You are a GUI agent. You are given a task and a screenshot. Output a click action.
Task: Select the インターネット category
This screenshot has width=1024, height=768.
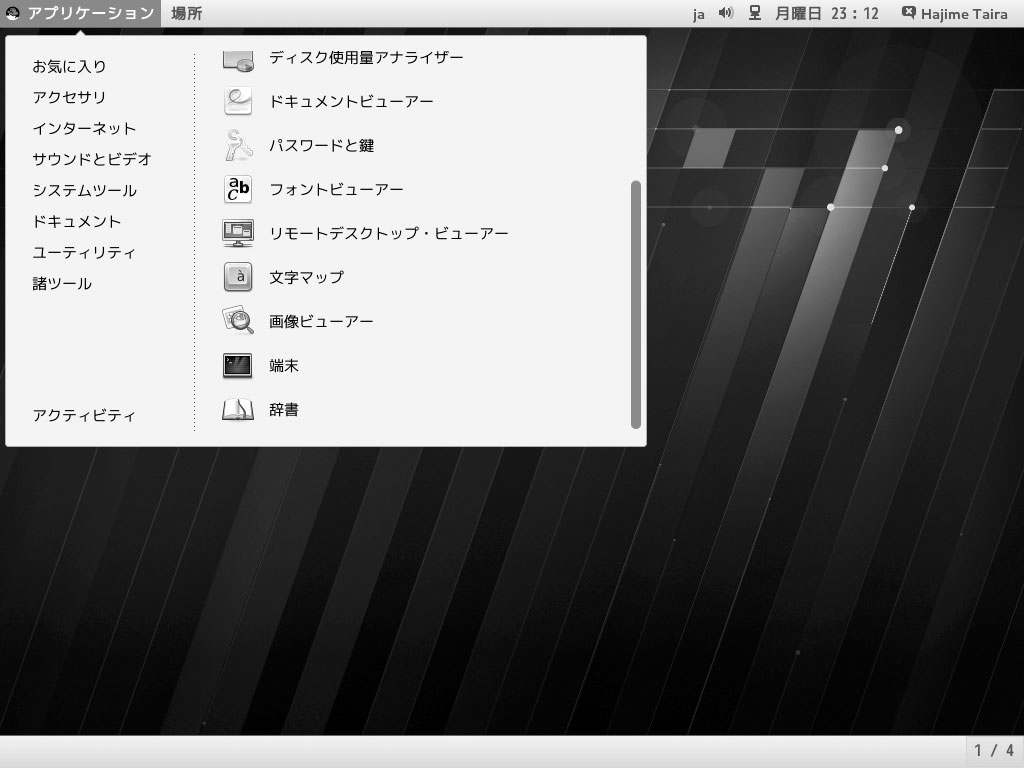click(x=84, y=128)
